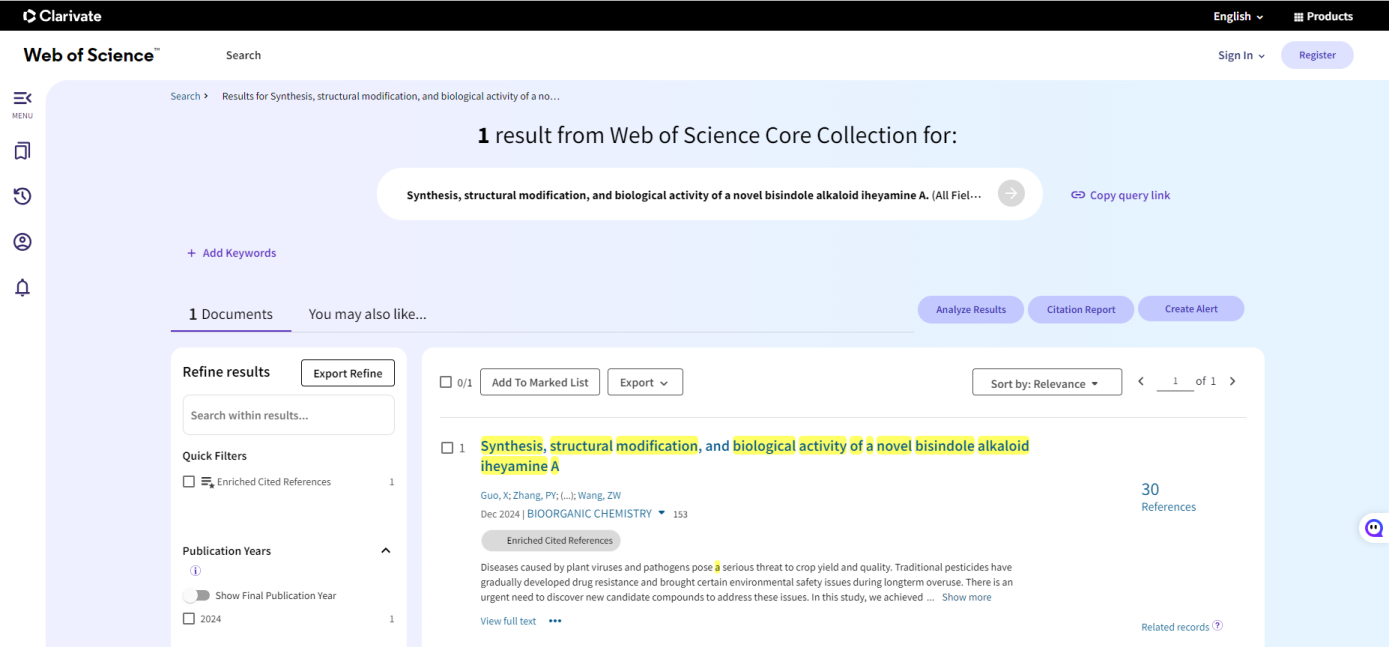Click the "Dec 2024" publication date text
Image resolution: width=1389 pixels, height=647 pixels.
(x=500, y=514)
